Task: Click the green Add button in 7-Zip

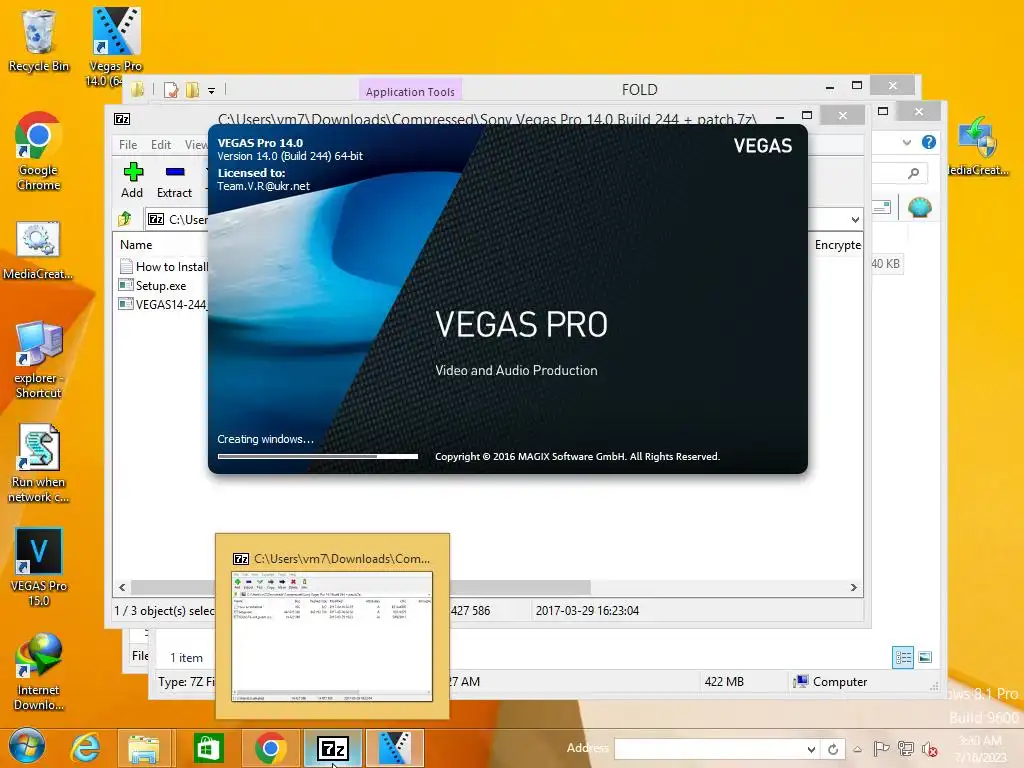Action: (x=133, y=180)
